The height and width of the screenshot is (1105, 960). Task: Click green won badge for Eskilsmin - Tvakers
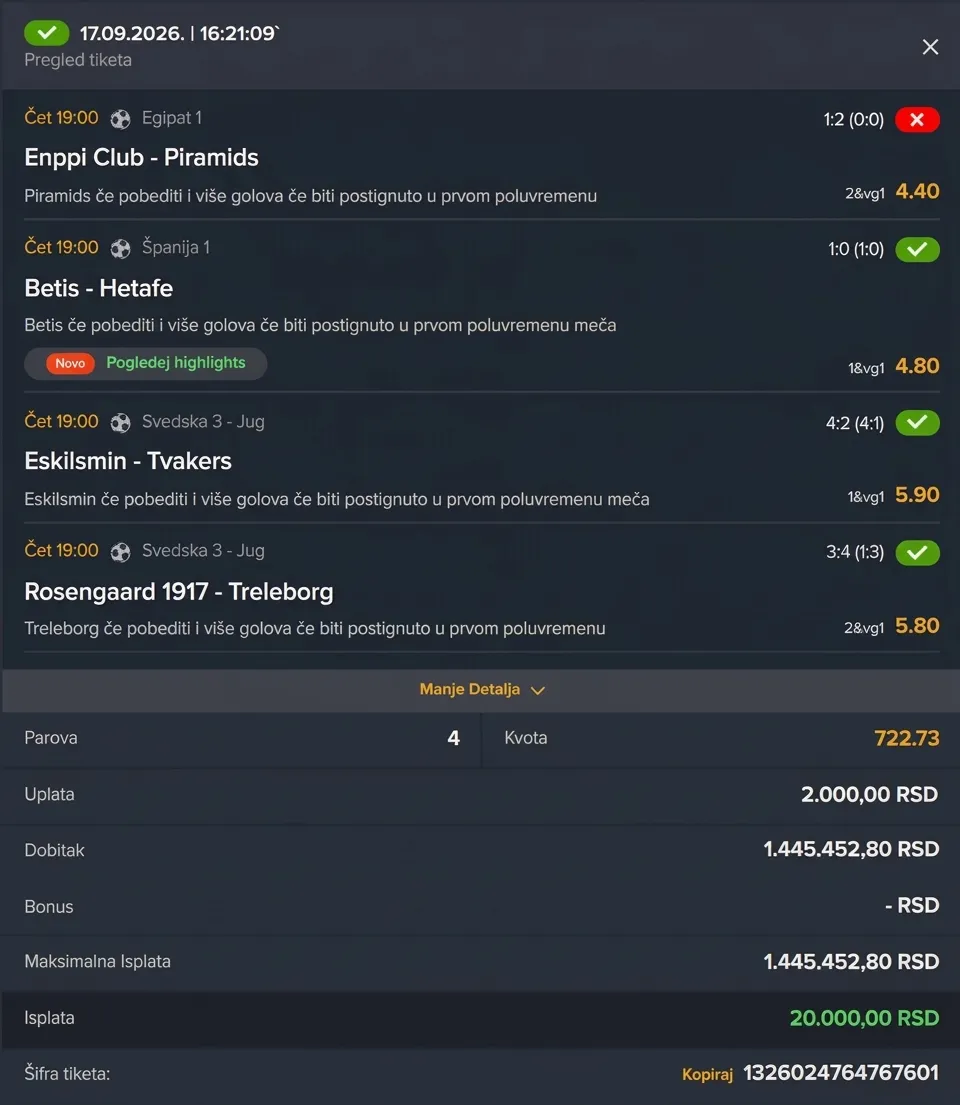[917, 423]
